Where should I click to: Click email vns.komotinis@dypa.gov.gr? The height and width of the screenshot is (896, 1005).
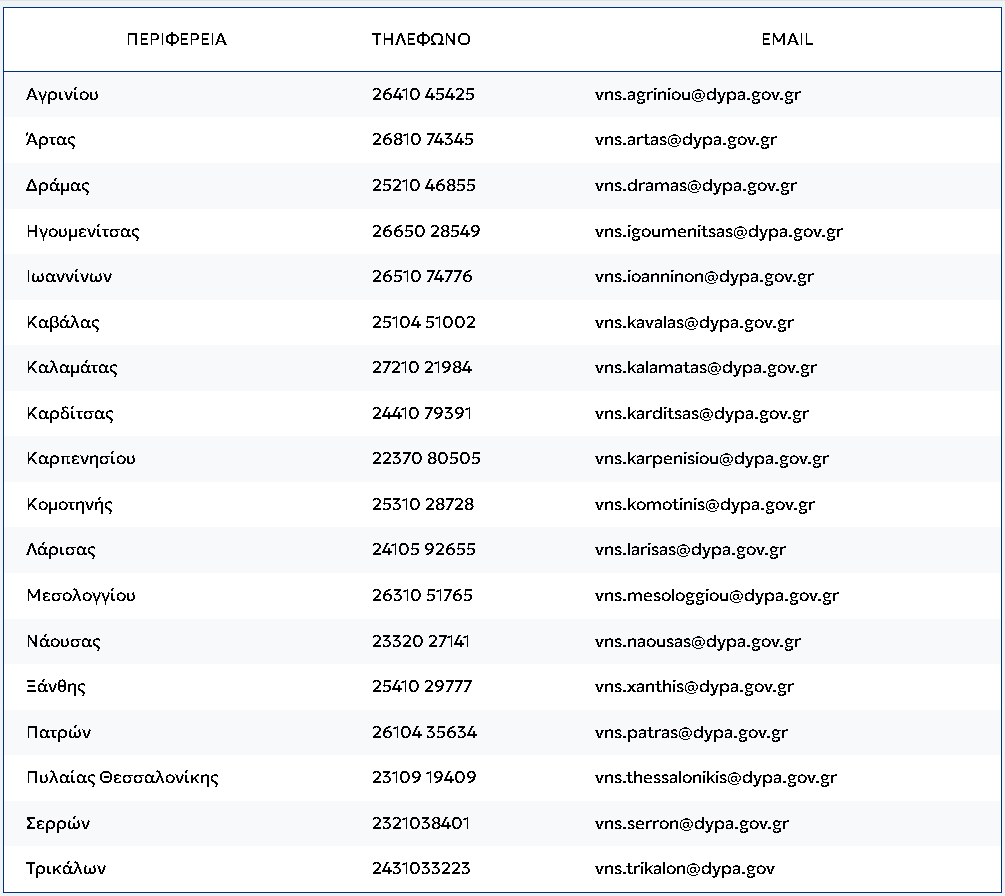[704, 505]
